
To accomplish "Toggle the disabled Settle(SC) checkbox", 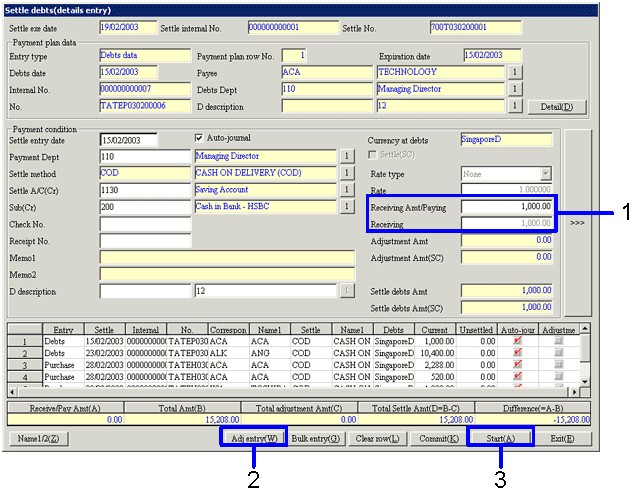I will [x=372, y=155].
